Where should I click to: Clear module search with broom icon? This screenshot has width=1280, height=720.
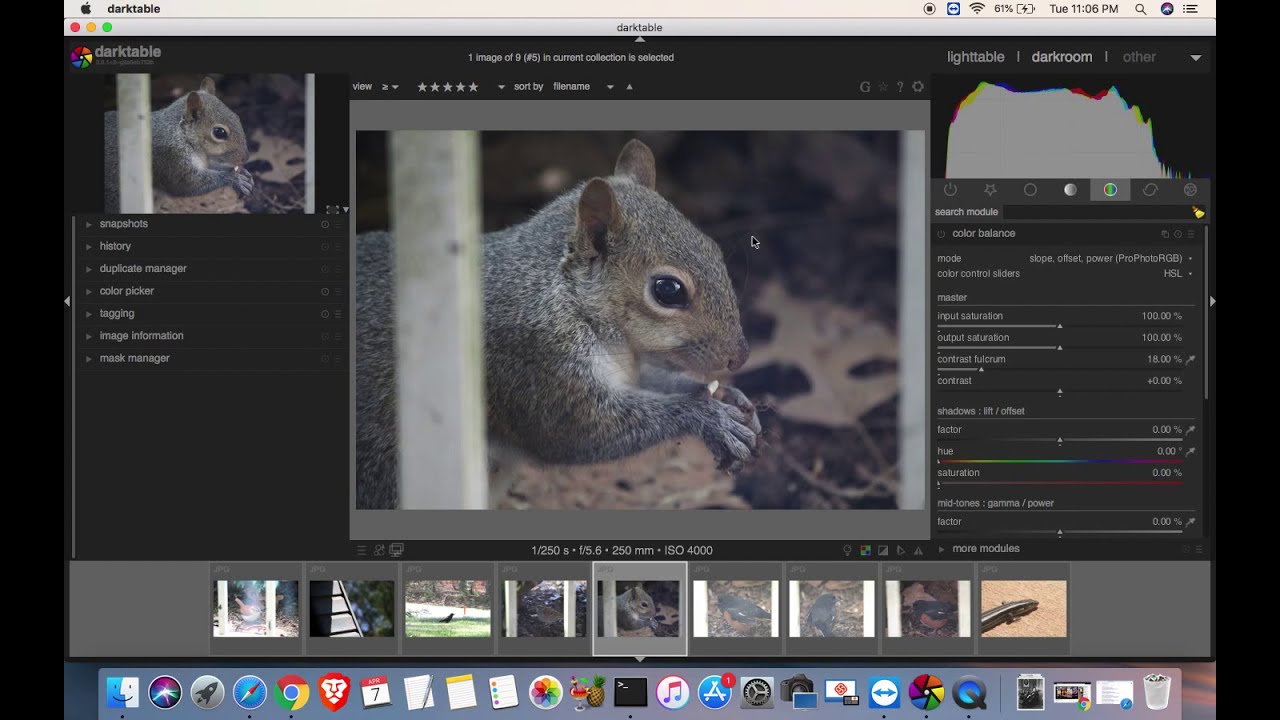tap(1198, 212)
